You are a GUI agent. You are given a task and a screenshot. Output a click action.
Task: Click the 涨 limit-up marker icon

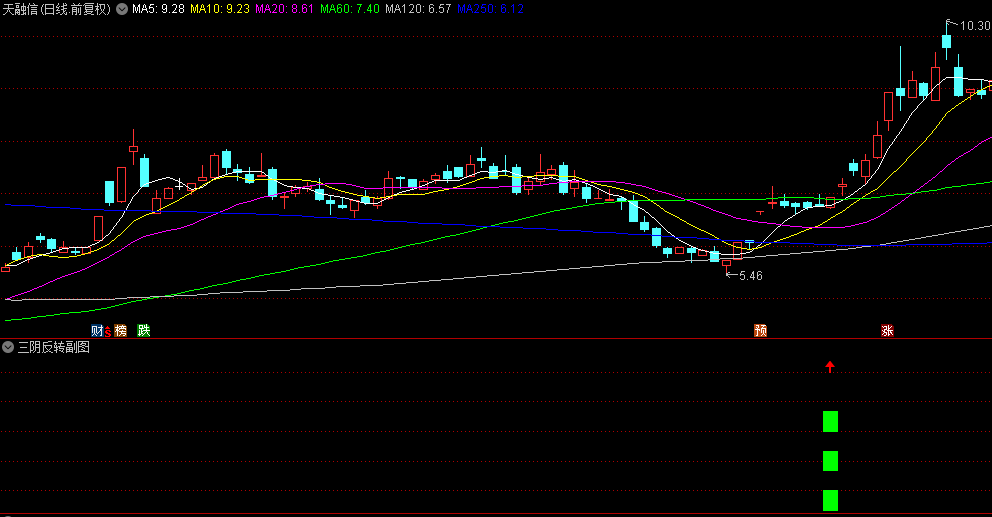pyautogui.click(x=887, y=330)
